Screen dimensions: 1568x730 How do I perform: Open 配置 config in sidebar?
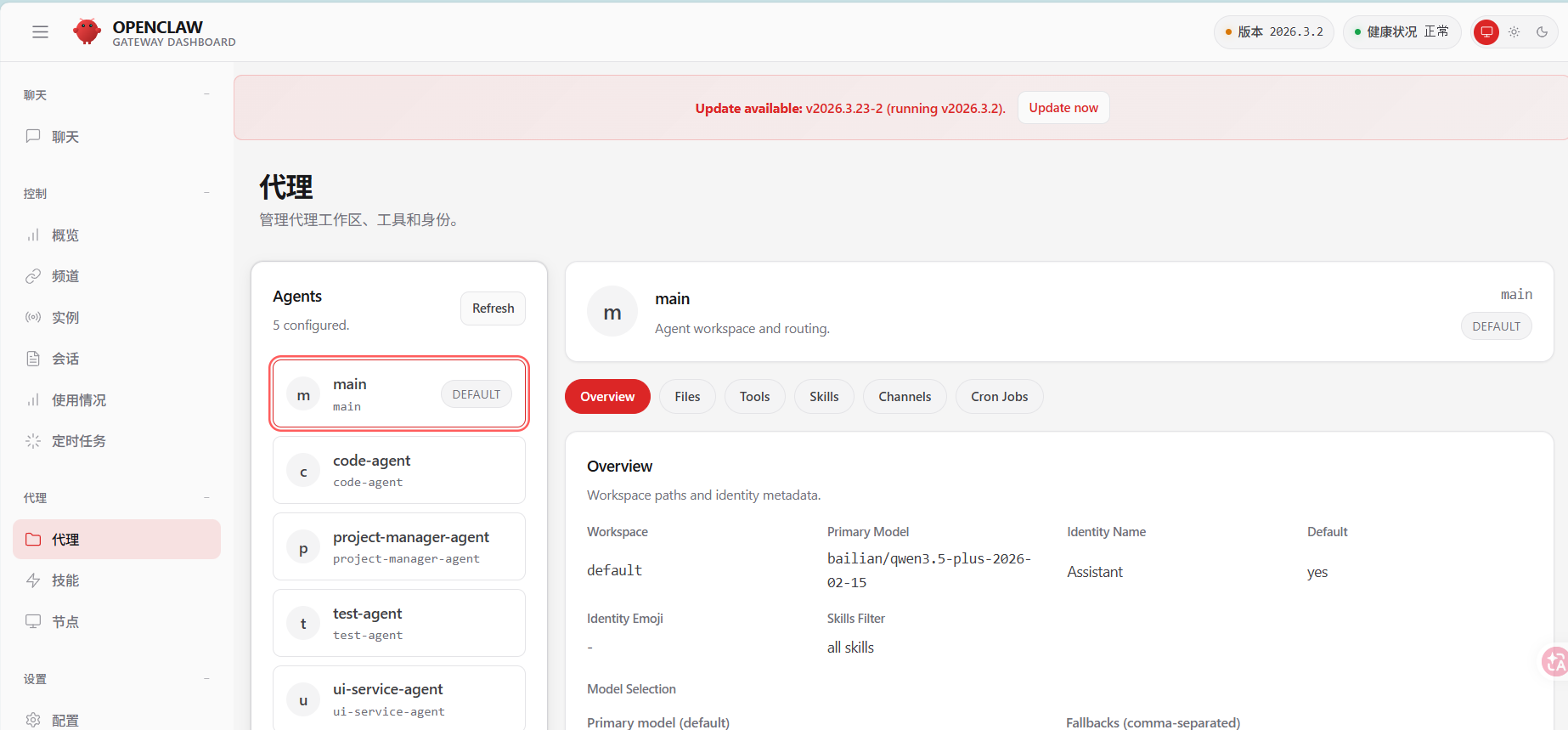click(x=116, y=720)
